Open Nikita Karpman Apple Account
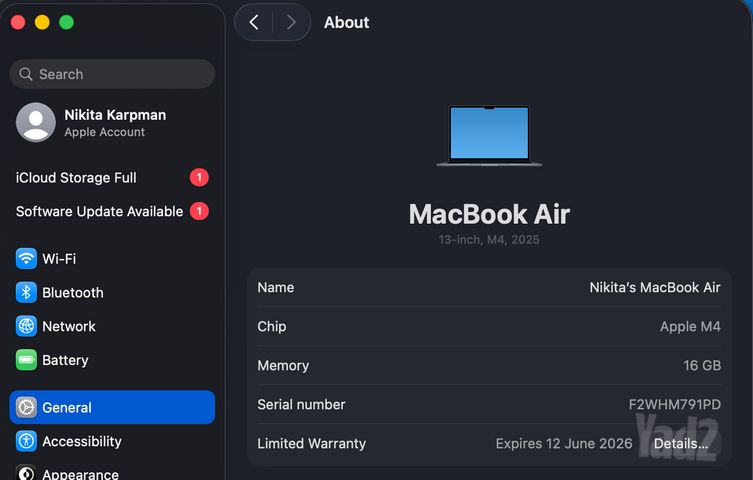The image size is (753, 480). [112, 122]
